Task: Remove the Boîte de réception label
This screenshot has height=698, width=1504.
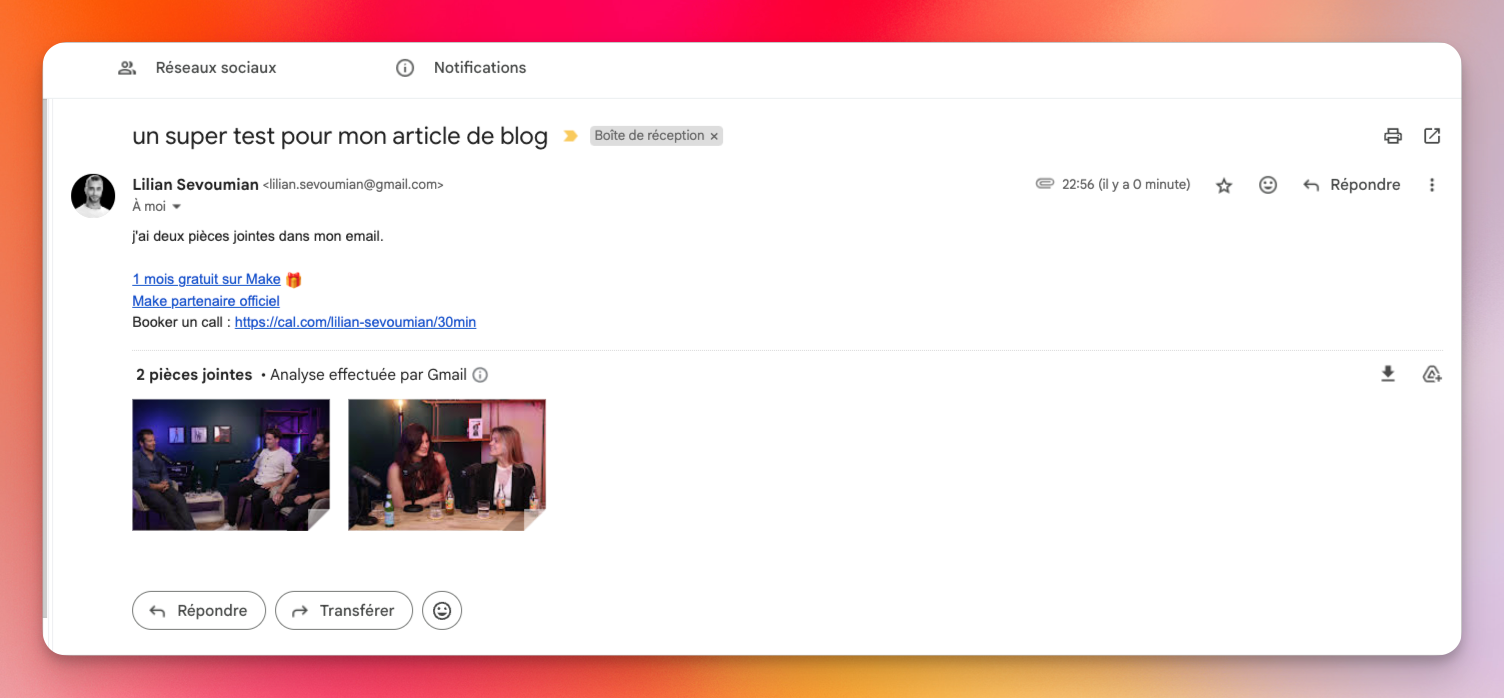Action: pos(714,136)
